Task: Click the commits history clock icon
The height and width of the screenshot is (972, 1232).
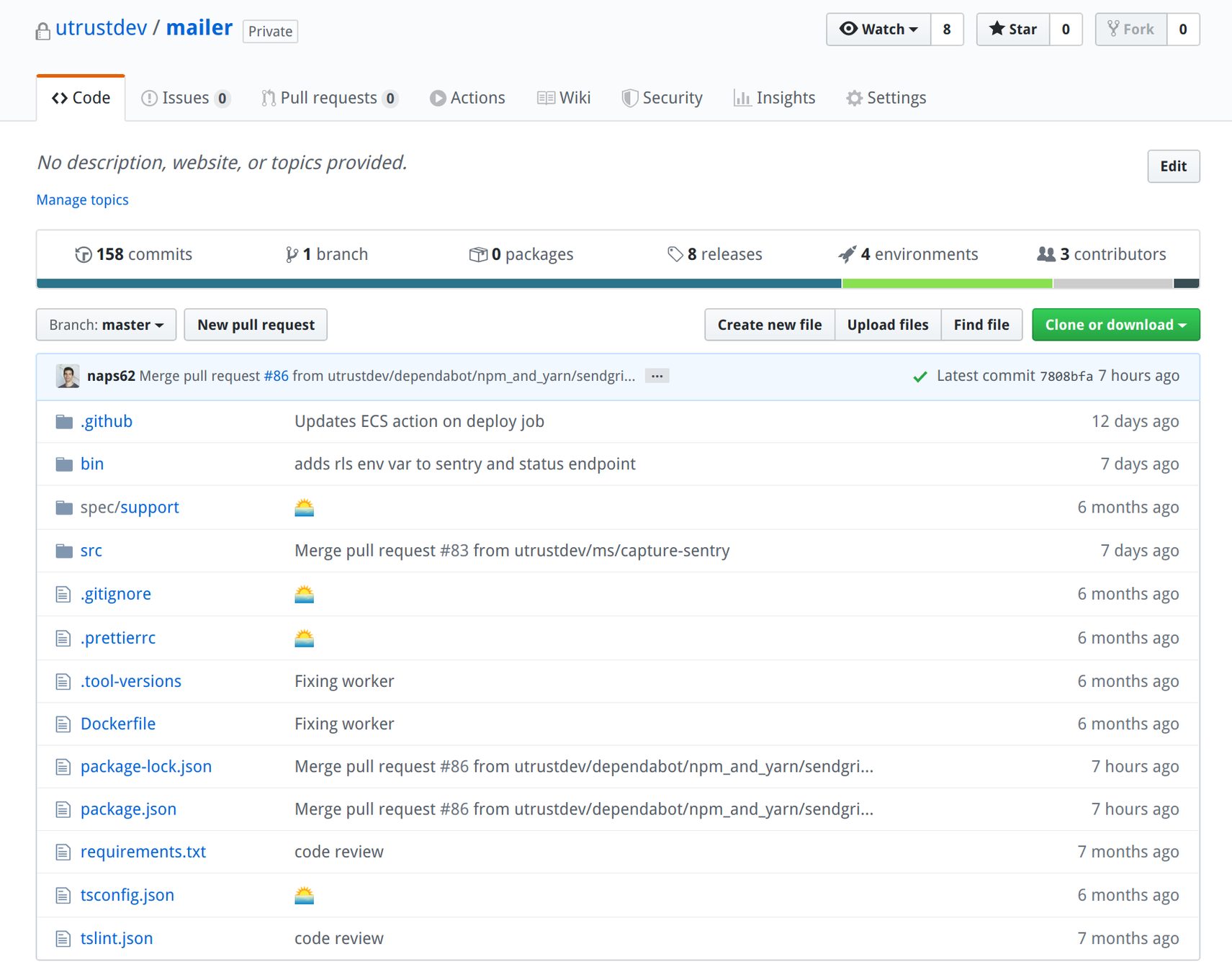Action: [84, 254]
